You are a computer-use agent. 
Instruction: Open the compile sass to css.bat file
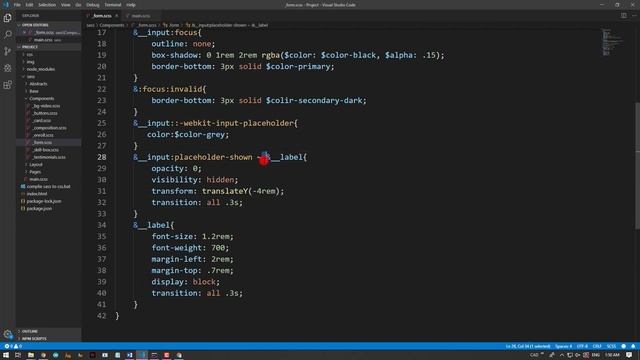48,187
